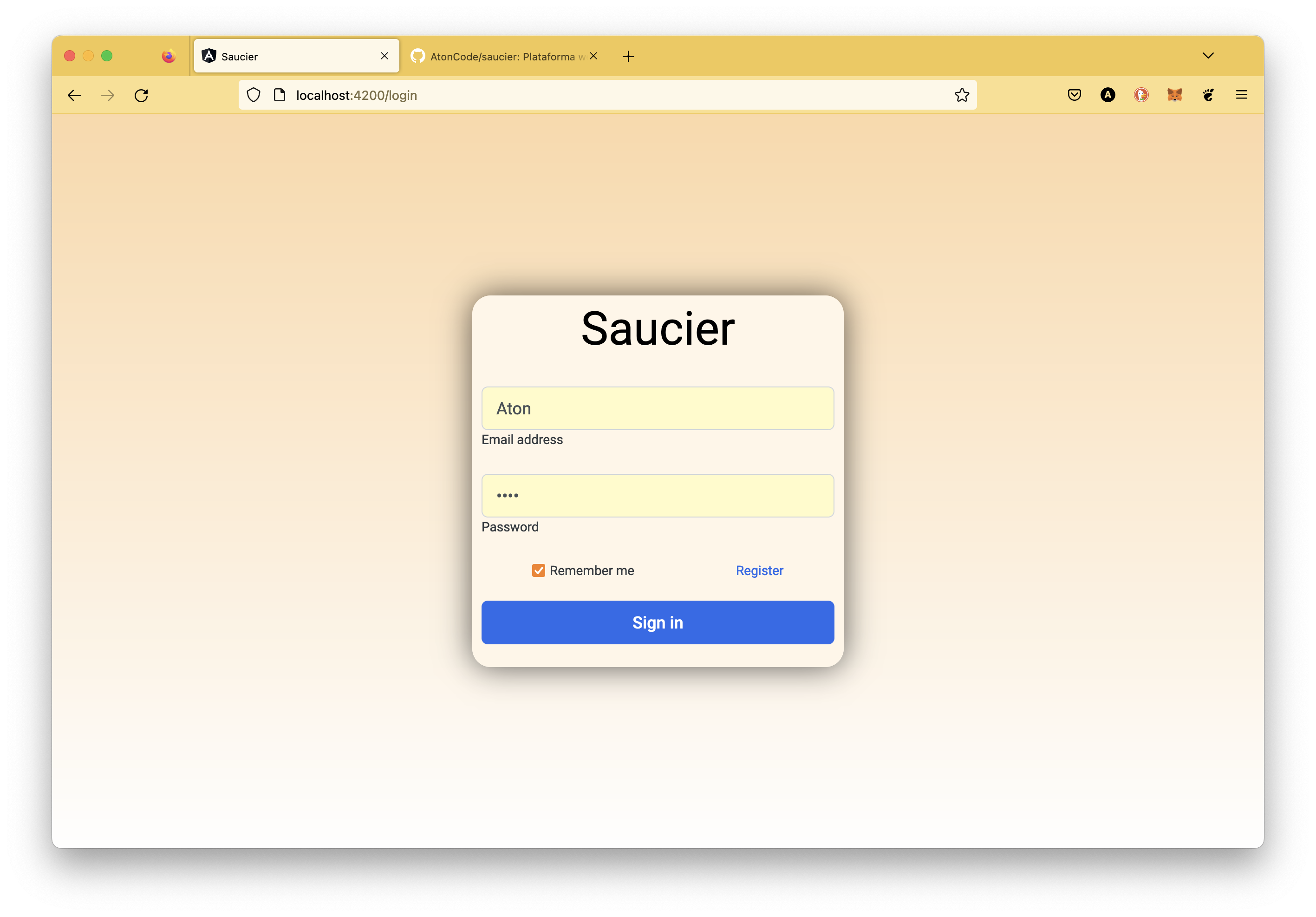Bookmark this page with the star
Viewport: 1316px width, 917px height.
coord(962,95)
